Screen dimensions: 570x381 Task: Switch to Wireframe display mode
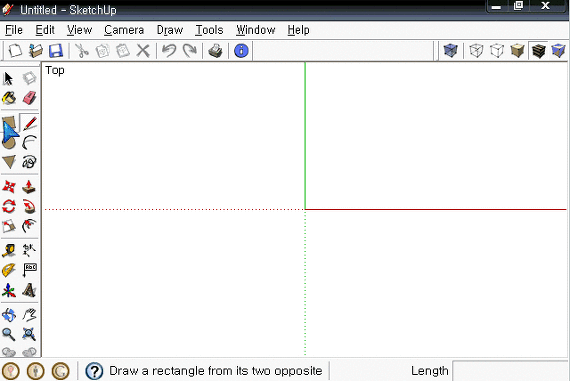point(476,51)
